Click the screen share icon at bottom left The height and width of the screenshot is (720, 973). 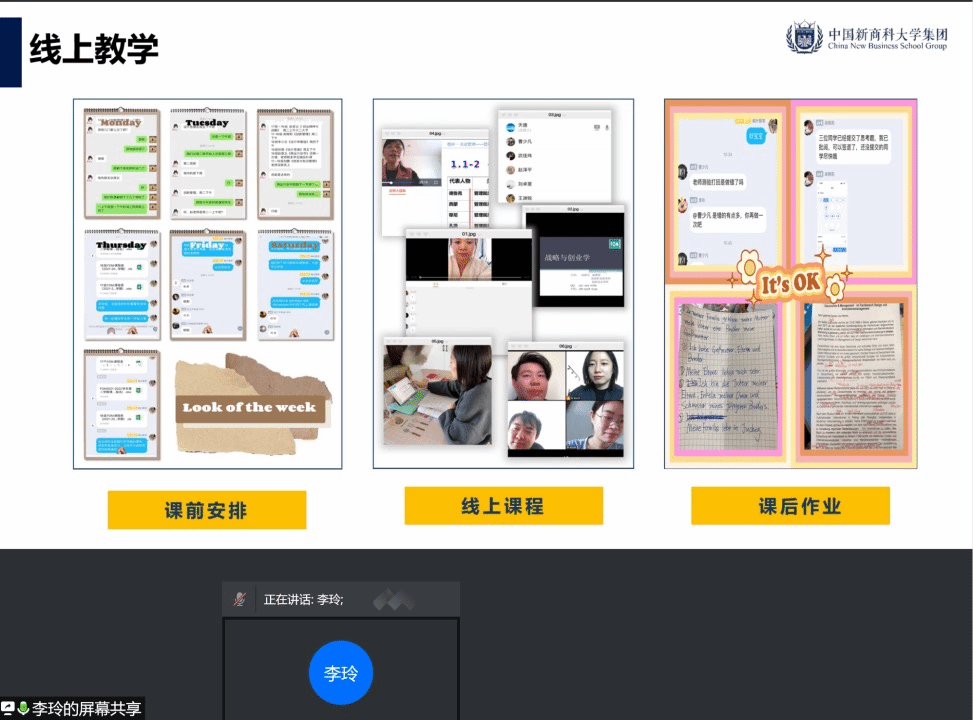[8, 709]
